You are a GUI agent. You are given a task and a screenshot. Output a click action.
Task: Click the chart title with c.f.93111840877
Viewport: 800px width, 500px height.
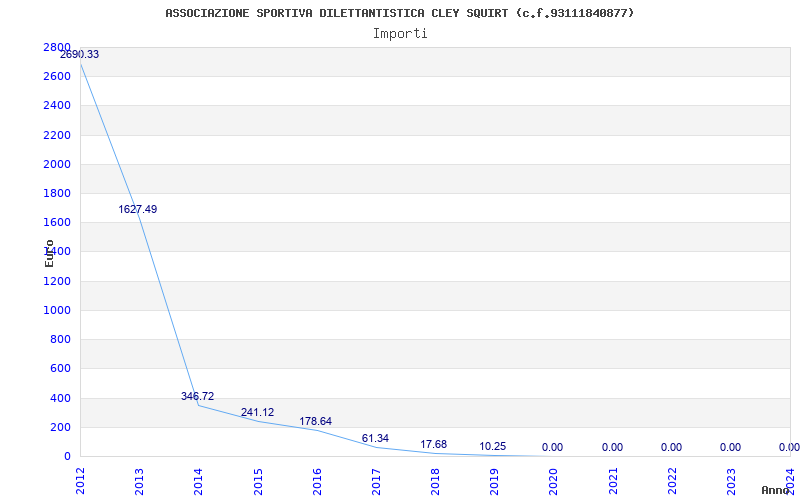point(400,13)
